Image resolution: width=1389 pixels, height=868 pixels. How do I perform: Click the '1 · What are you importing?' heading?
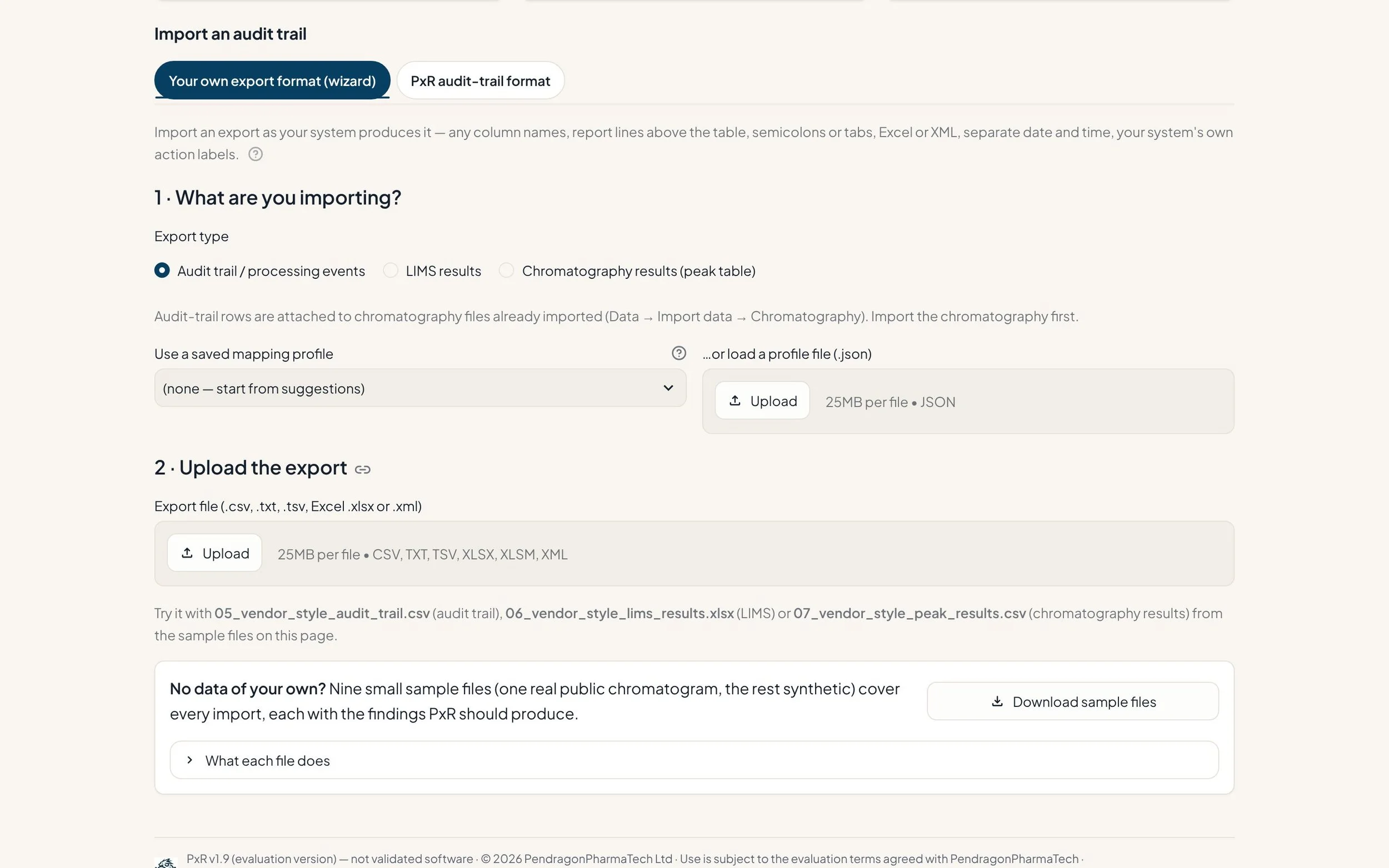click(x=277, y=198)
